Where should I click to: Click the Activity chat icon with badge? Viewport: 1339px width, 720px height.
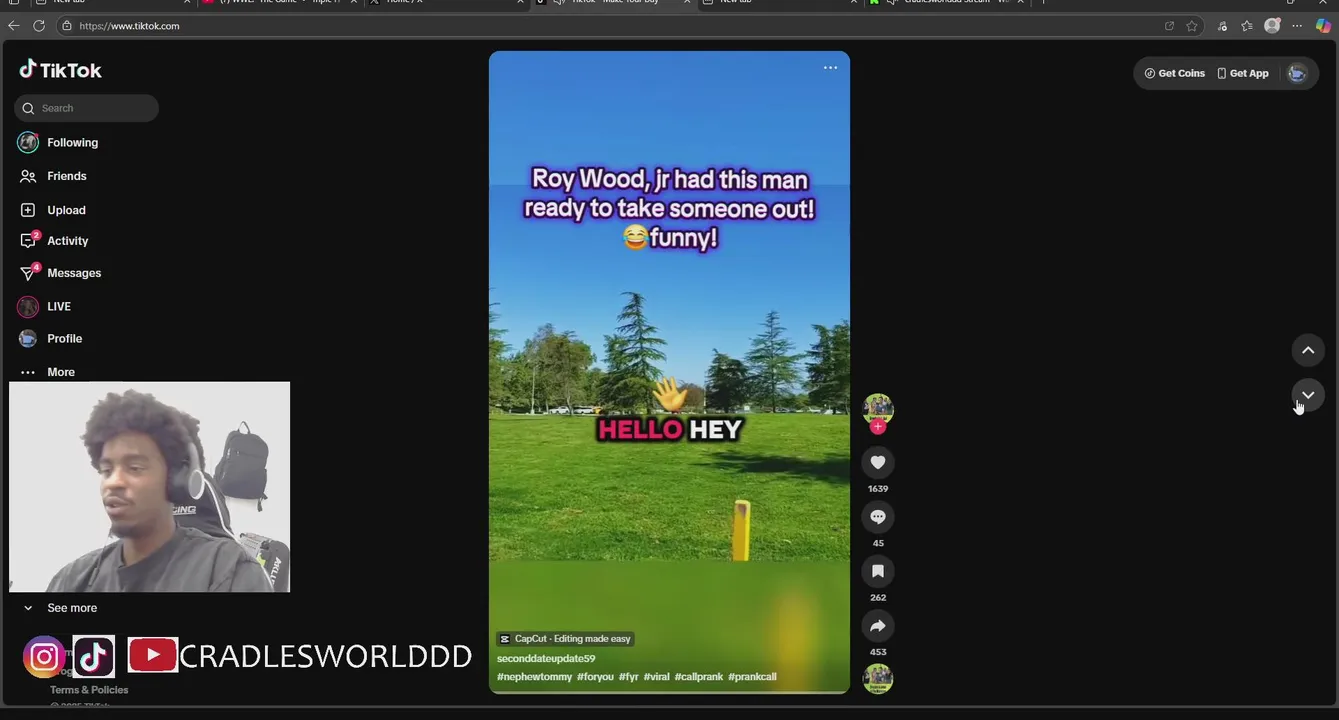point(28,241)
